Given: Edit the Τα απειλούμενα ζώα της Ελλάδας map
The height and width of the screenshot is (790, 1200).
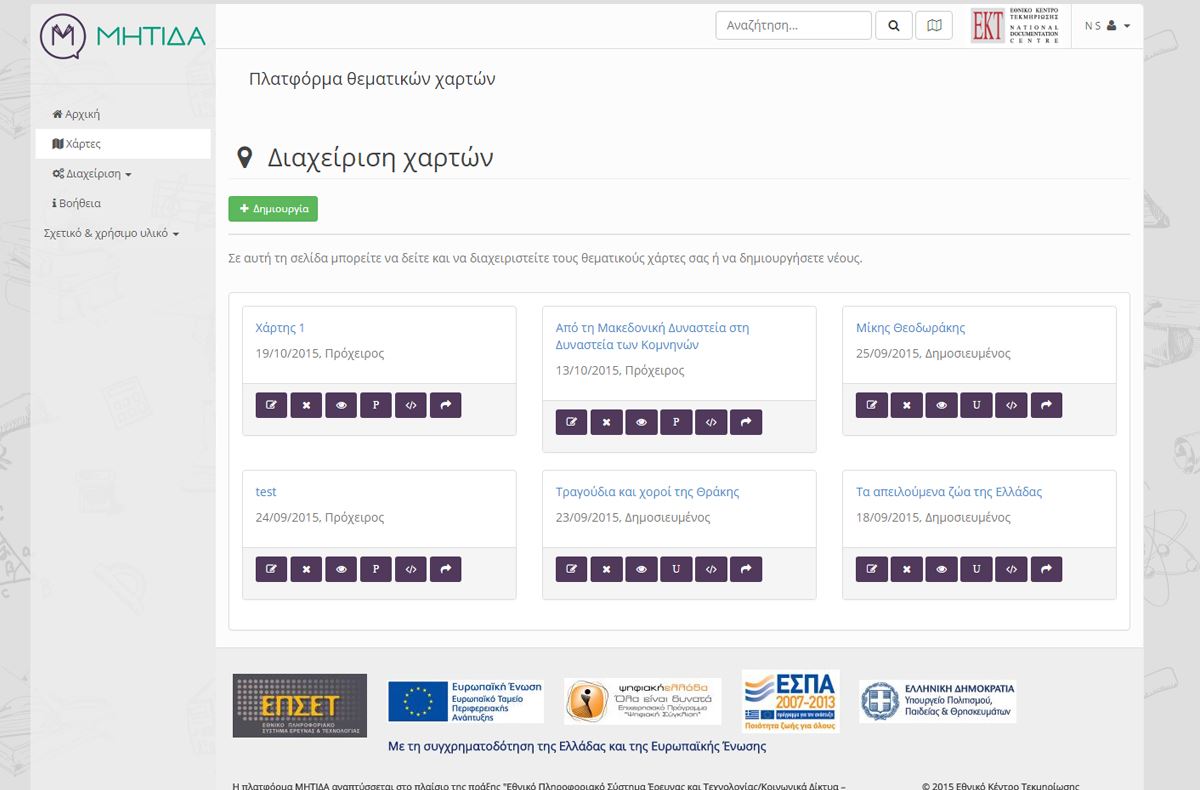Looking at the screenshot, I should [x=871, y=569].
